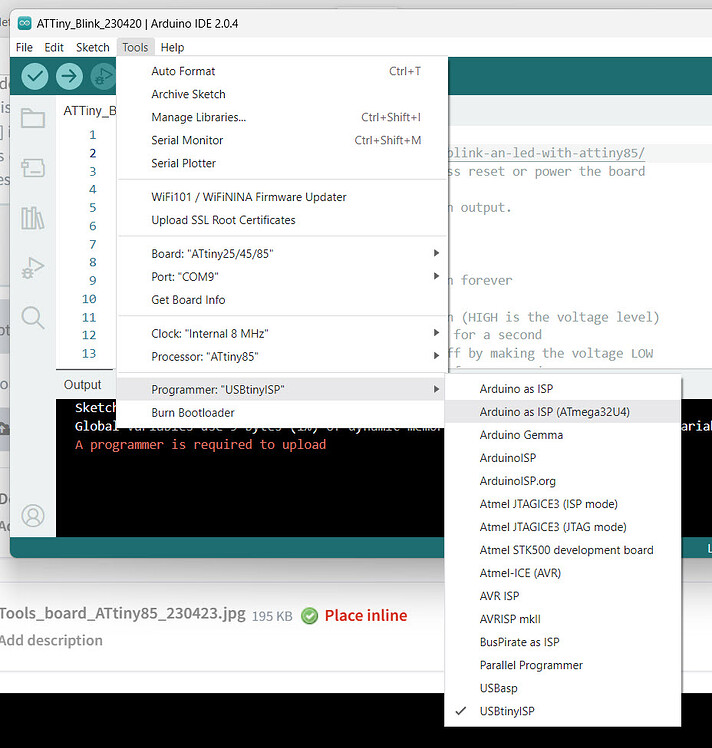
Task: Click the Output panel tab
Action: click(83, 384)
